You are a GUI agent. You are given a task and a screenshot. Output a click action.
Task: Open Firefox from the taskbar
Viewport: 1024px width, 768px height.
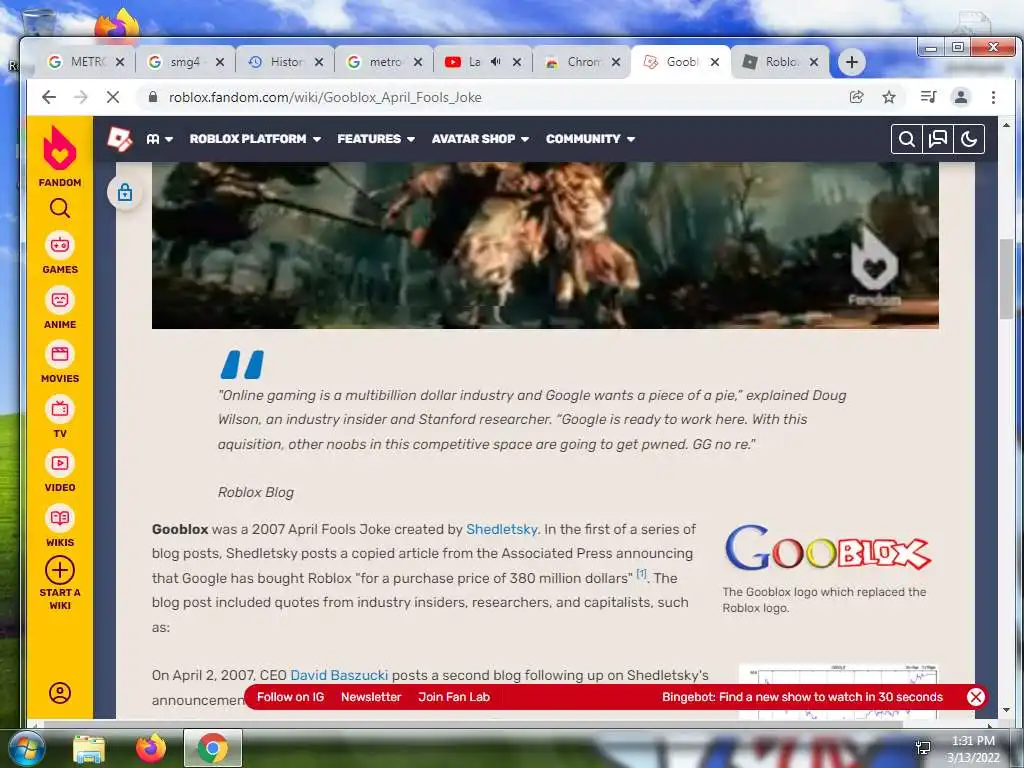point(151,748)
